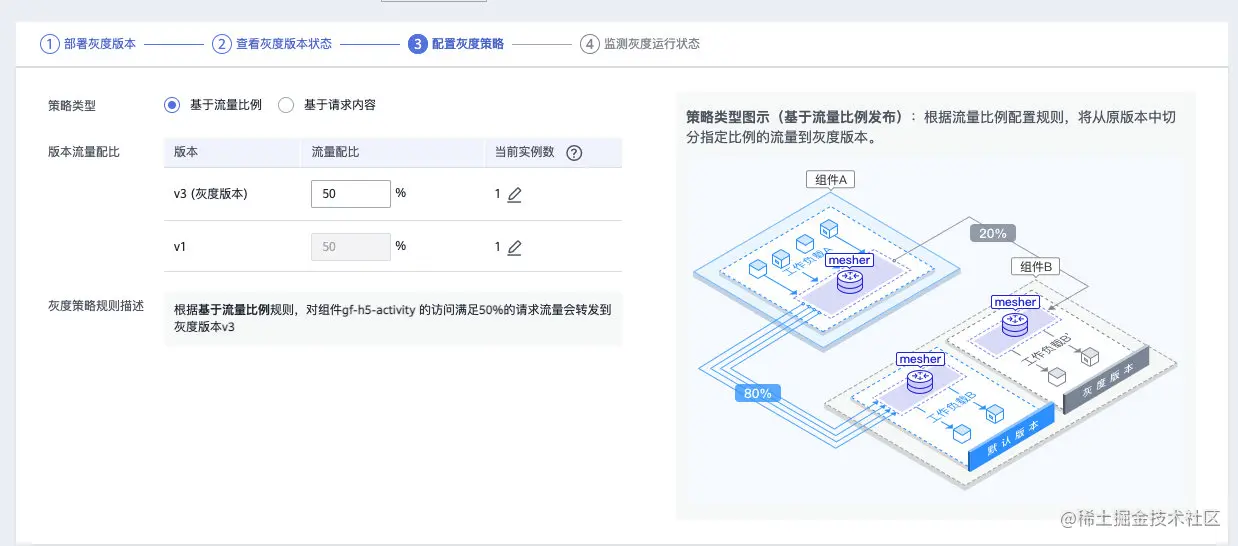Click the 20% traffic badge in diagram
1238x546 pixels.
993,233
